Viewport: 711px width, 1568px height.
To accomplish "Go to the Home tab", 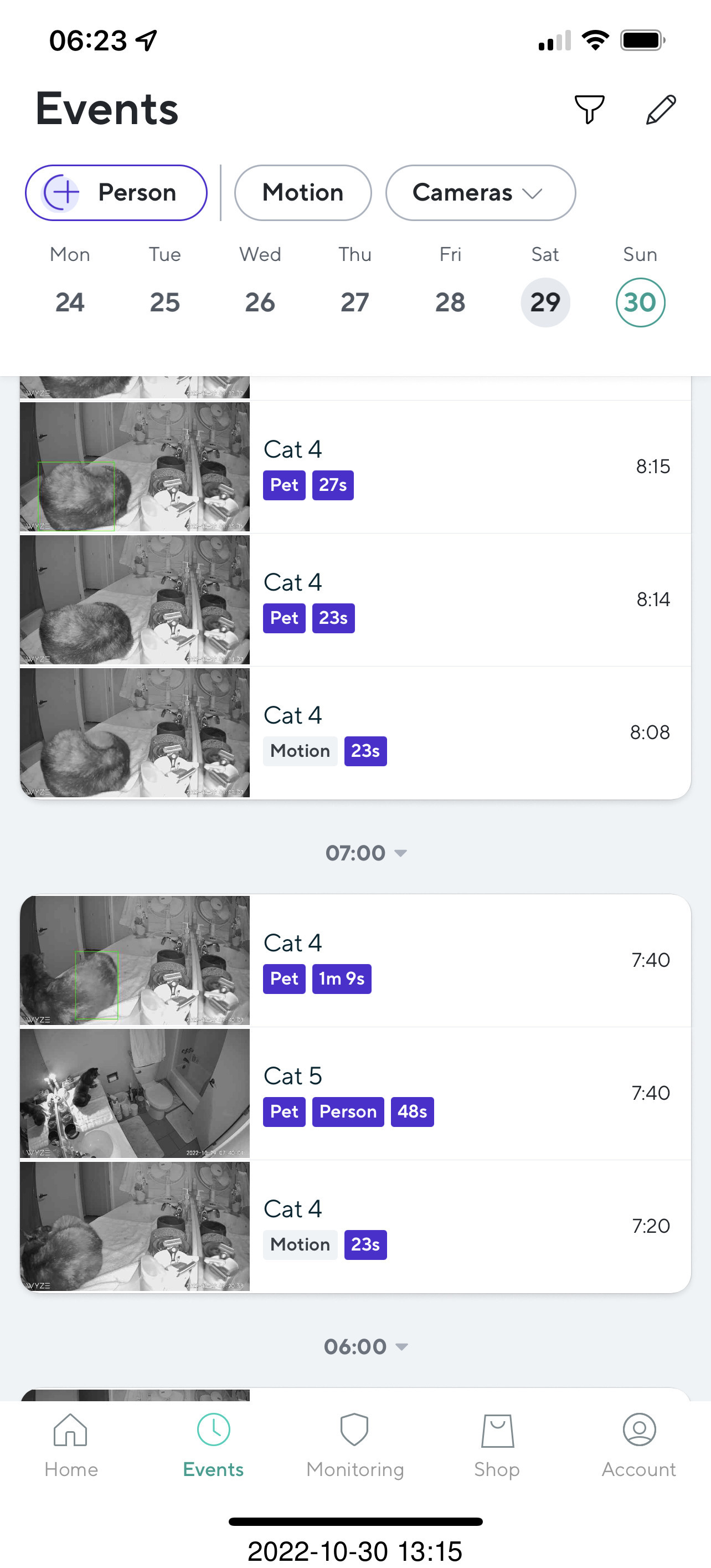I will (x=70, y=1444).
